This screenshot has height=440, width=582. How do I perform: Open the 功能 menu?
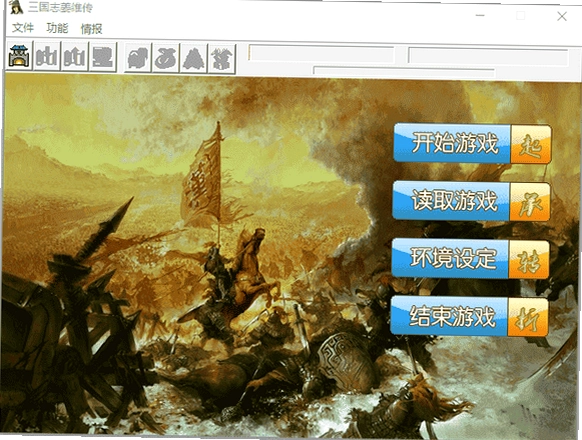point(57,28)
